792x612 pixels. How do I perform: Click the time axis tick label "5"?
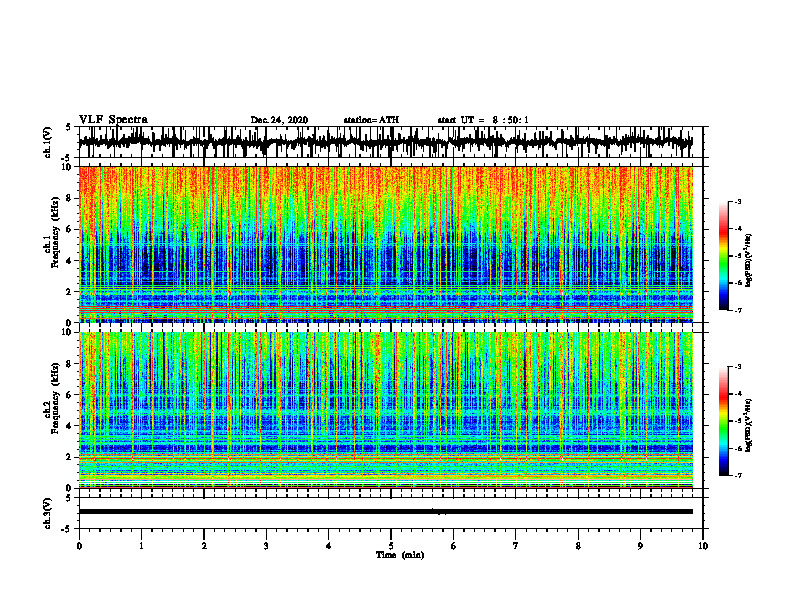point(391,546)
